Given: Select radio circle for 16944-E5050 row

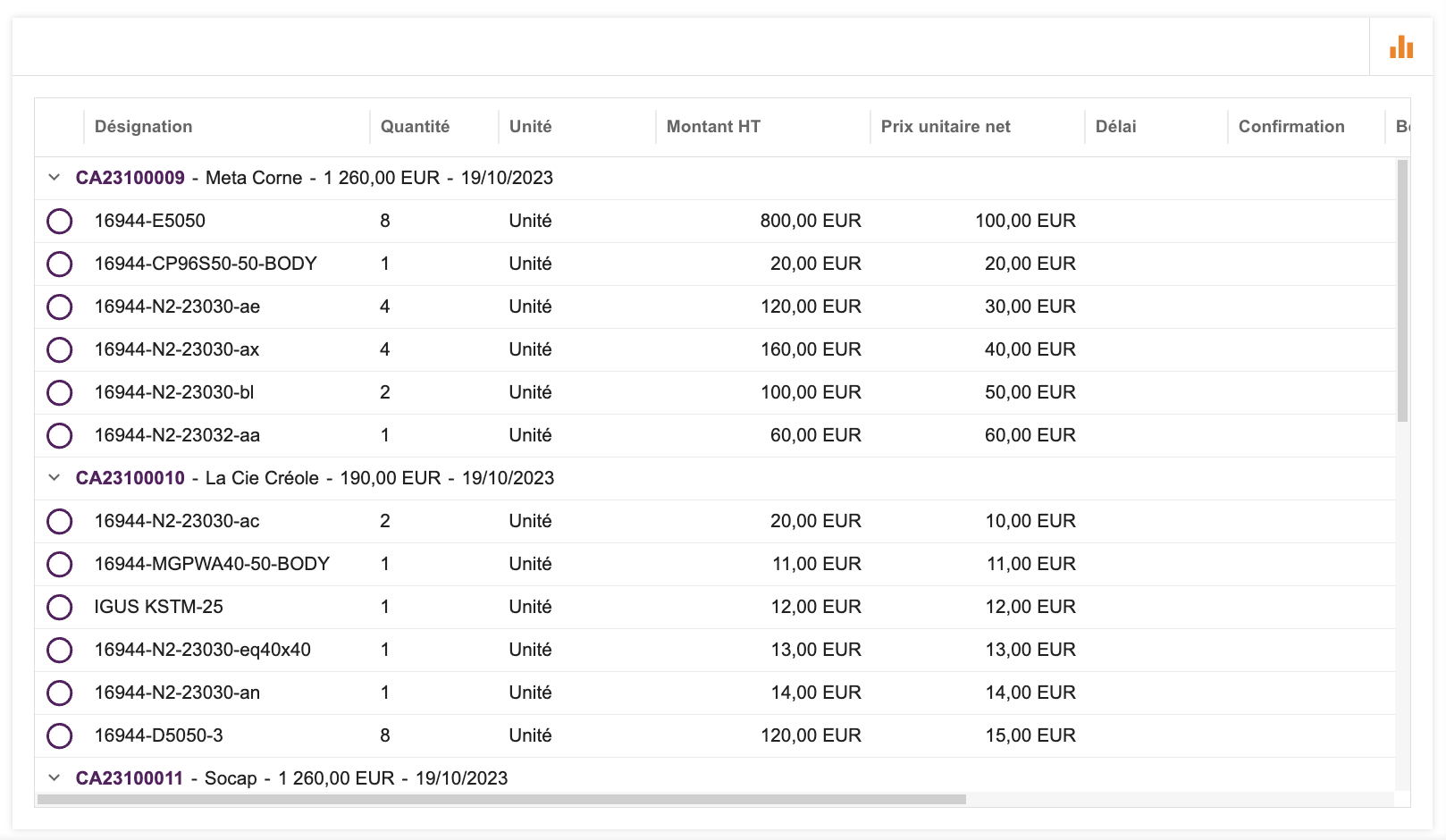Looking at the screenshot, I should coord(60,221).
